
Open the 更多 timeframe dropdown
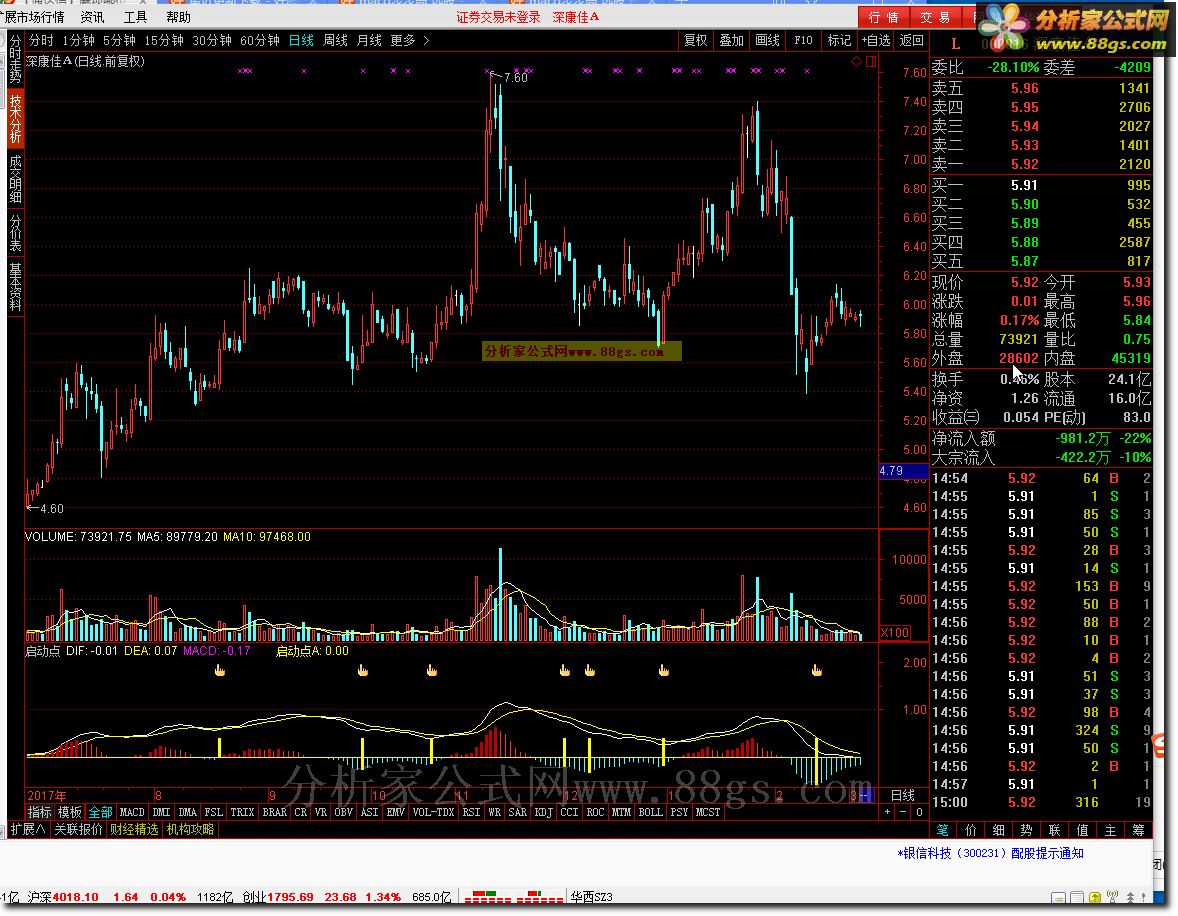[x=409, y=40]
